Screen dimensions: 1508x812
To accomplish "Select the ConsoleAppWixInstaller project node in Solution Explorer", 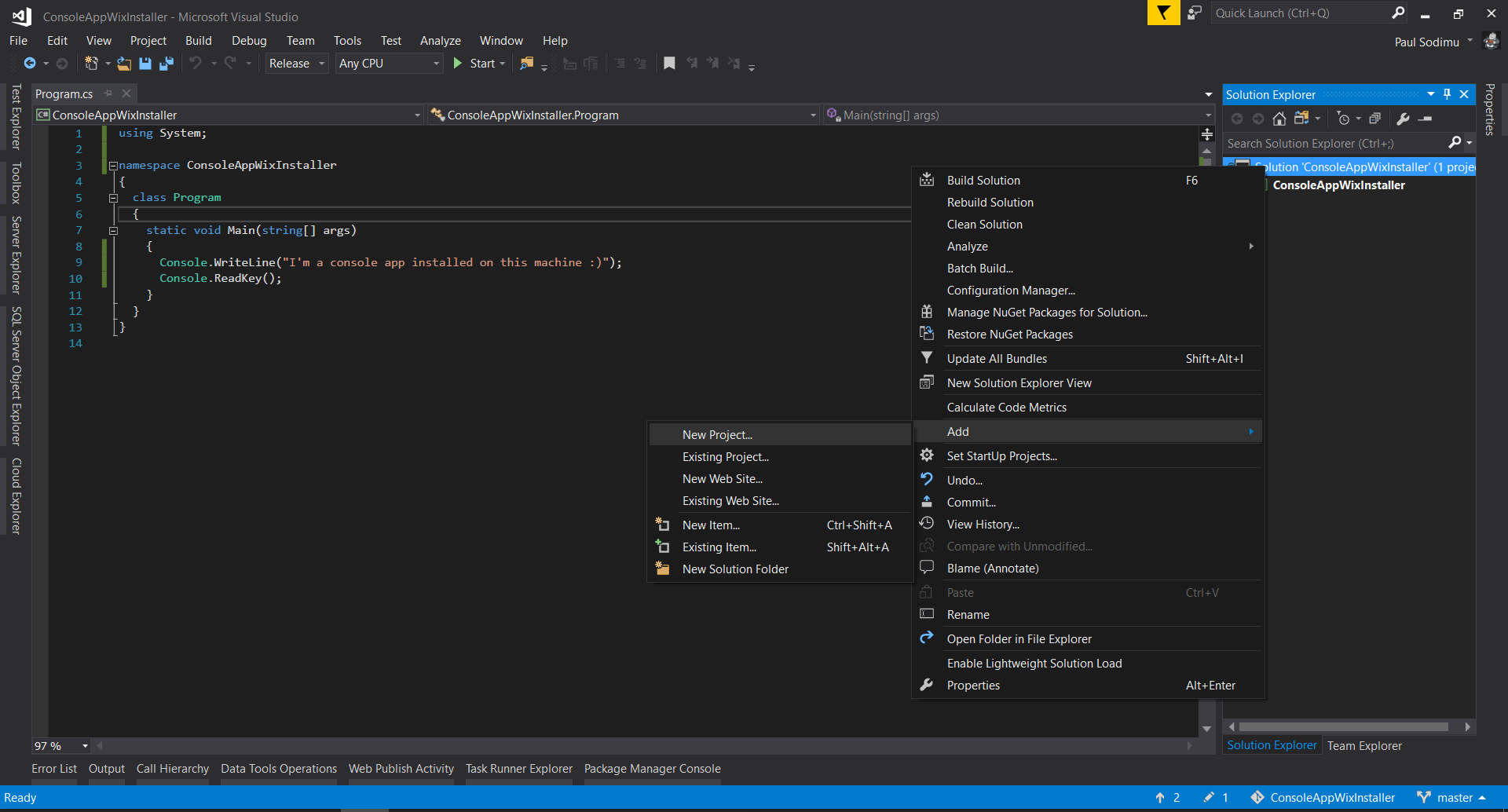I will pyautogui.click(x=1338, y=185).
